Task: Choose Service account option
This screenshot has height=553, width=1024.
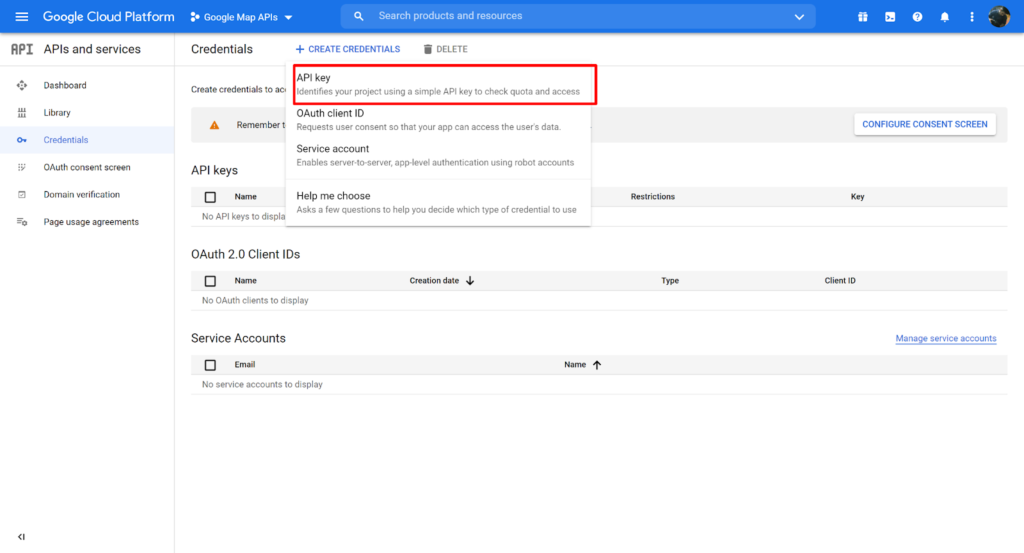Action: tap(438, 155)
